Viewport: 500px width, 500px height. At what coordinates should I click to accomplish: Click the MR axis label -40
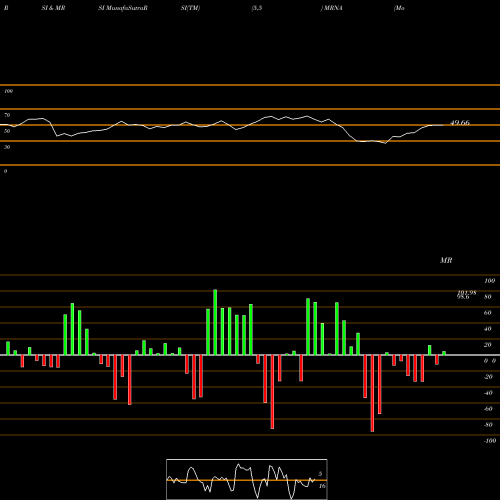coord(488,393)
